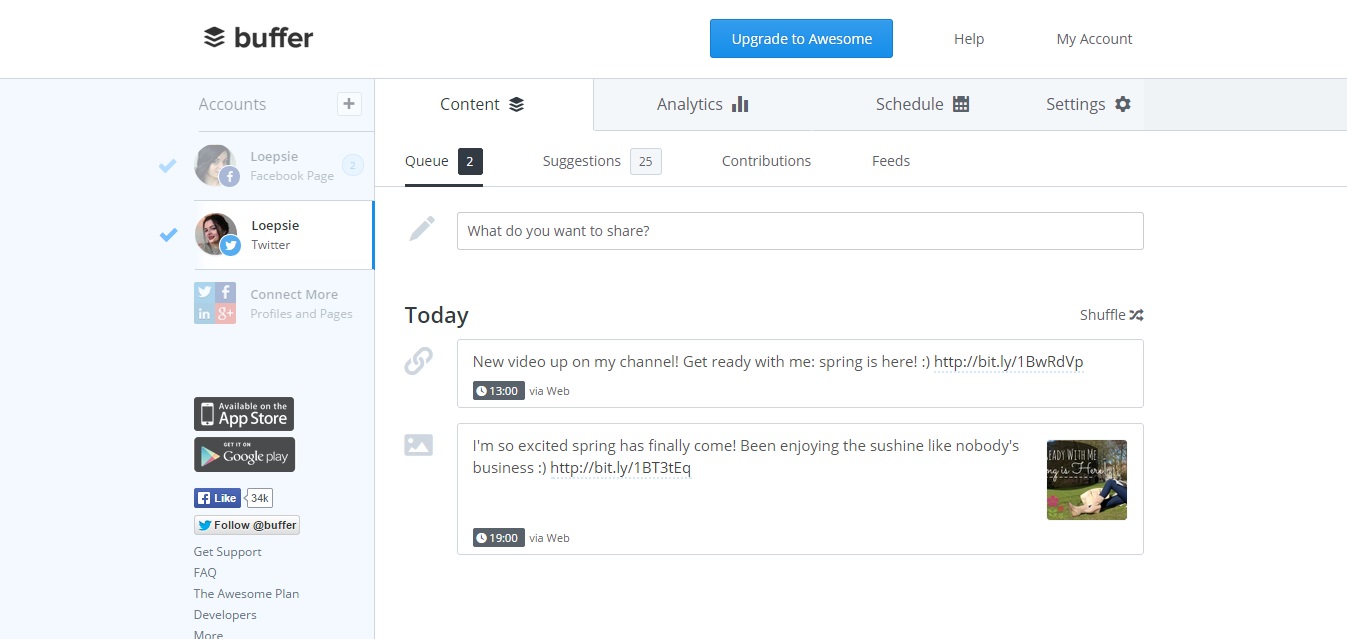Toggle the checkmark on Loepsie Twitter account
This screenshot has width=1347, height=639.
tap(166, 235)
